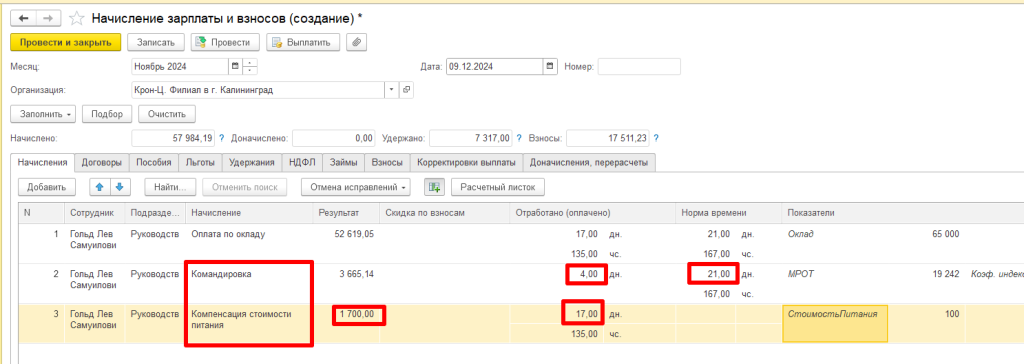Show calculation details table icon
This screenshot has height=364, width=1024.
(434, 187)
